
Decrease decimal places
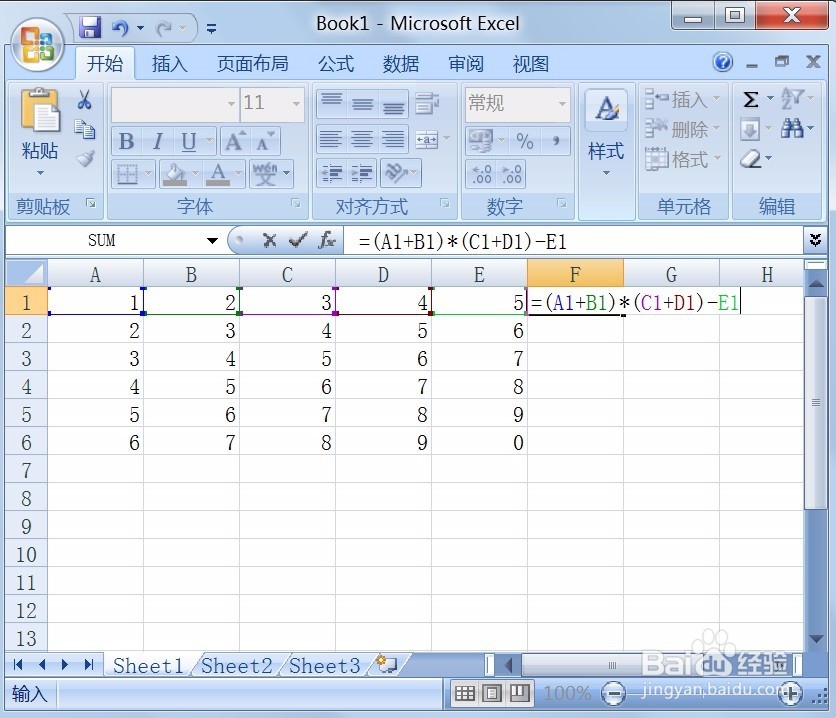[511, 174]
